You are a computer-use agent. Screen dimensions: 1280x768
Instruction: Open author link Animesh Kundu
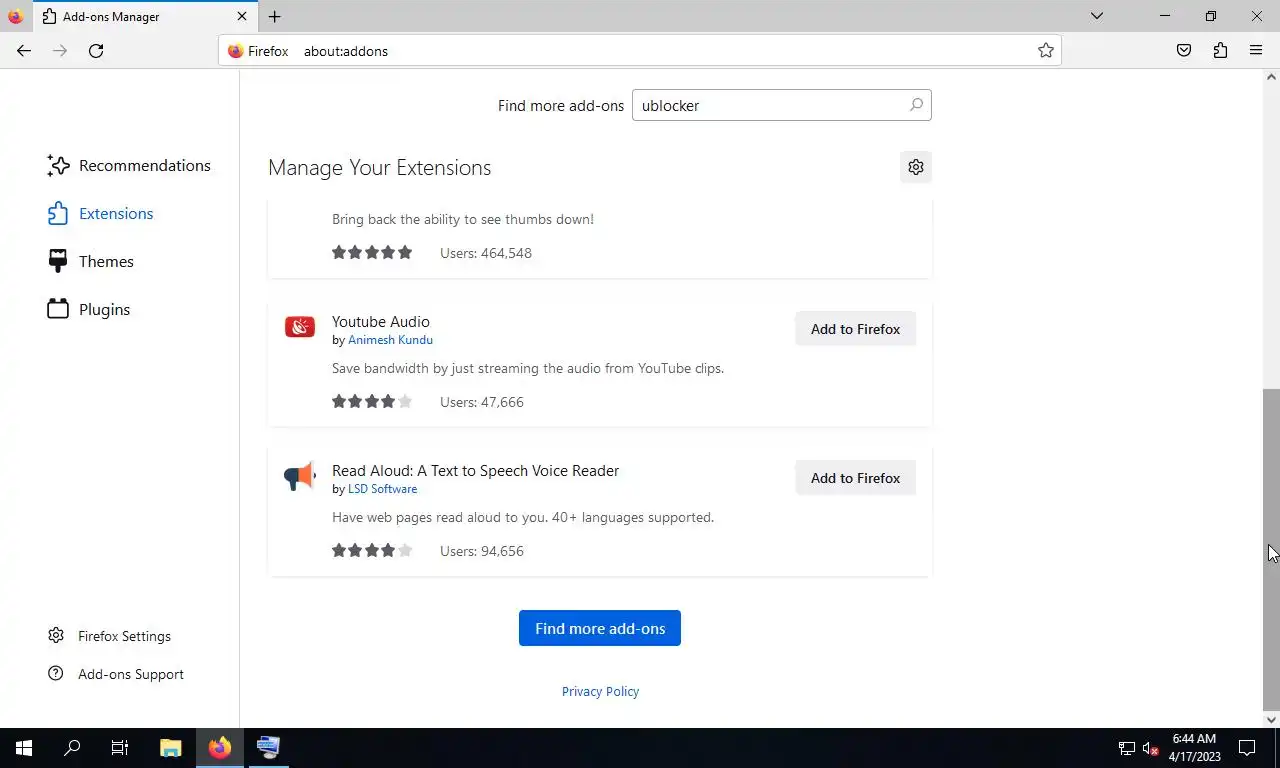tap(390, 340)
